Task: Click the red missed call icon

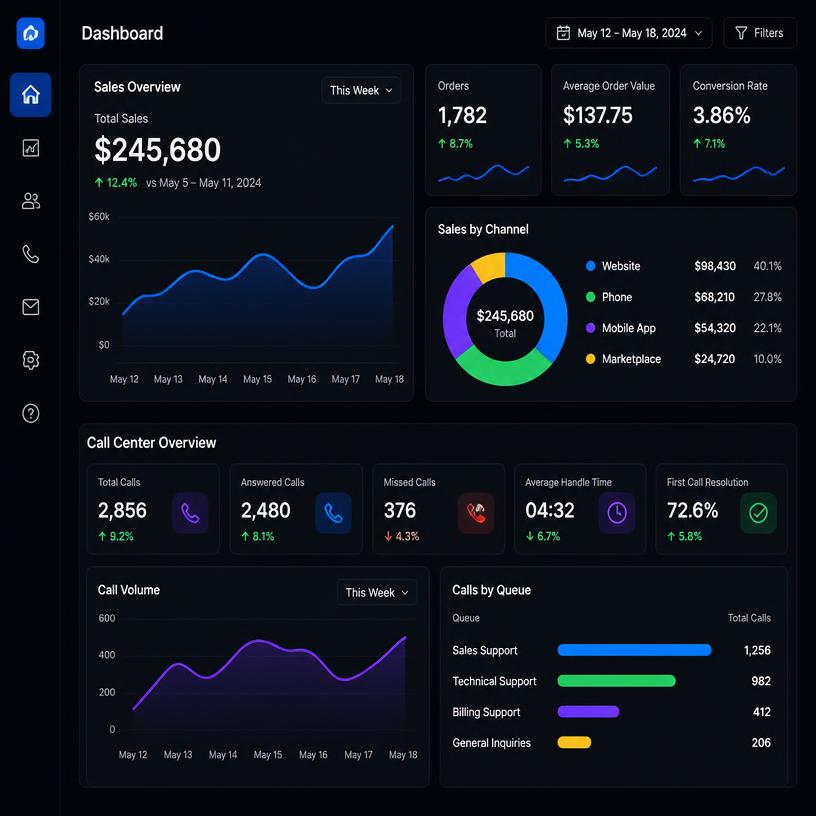Action: point(476,513)
